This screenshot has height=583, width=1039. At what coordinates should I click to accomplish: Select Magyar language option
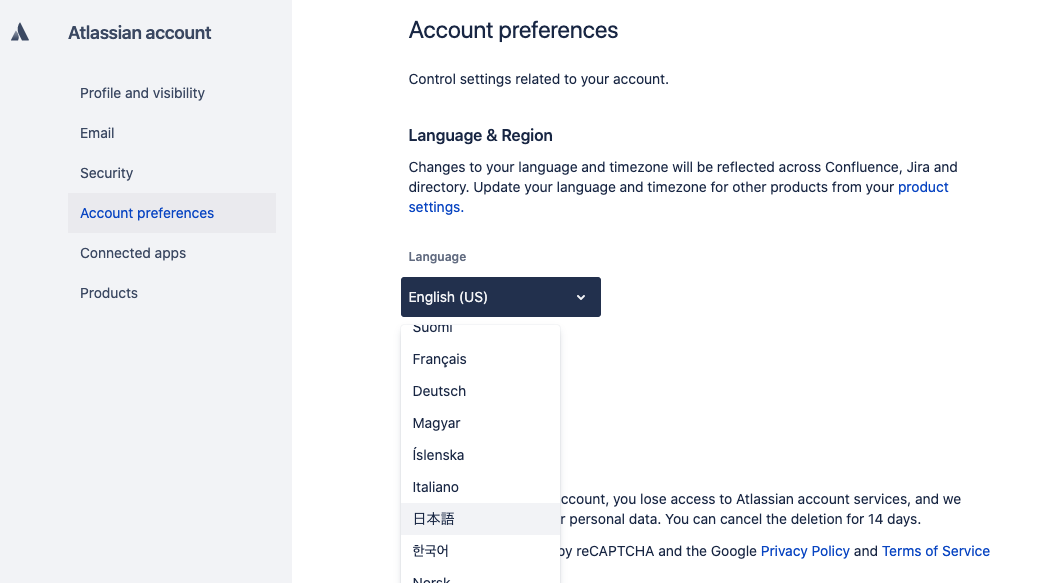tap(480, 423)
